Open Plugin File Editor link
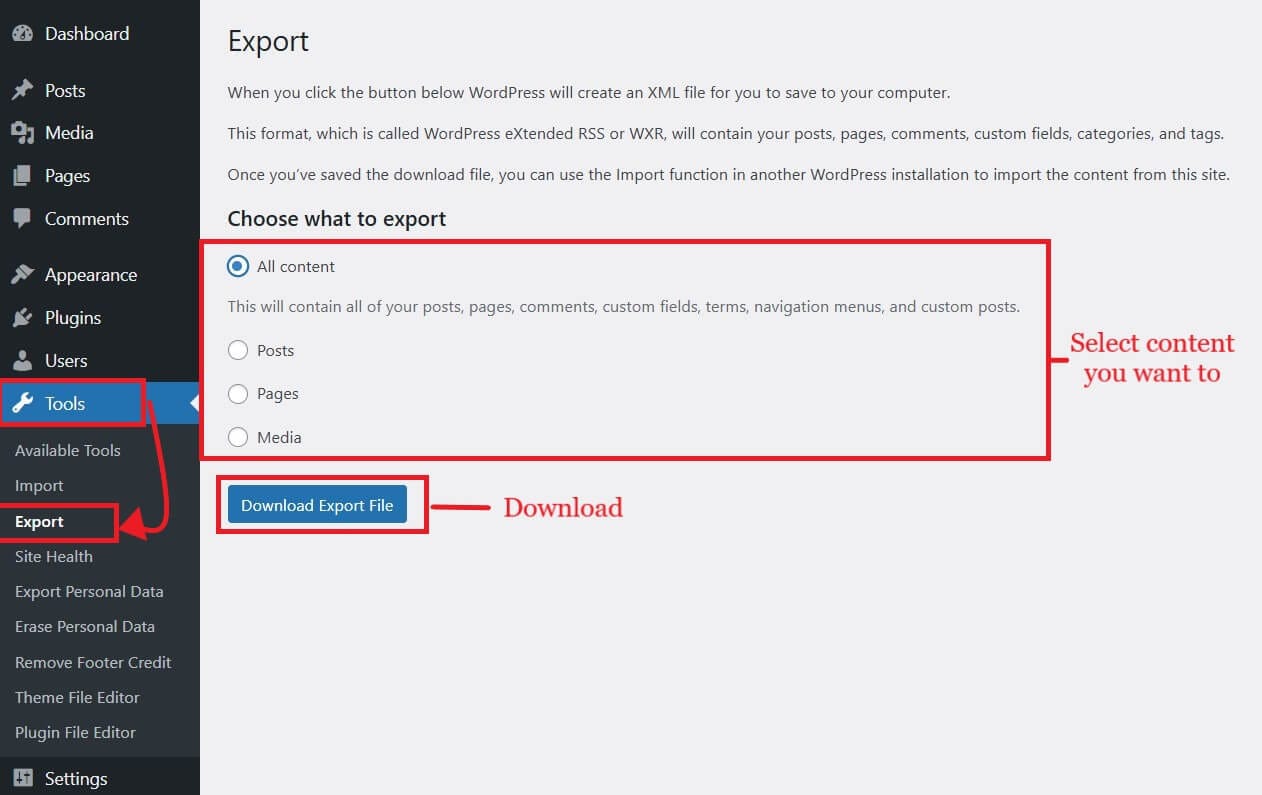1262x795 pixels. tap(75, 732)
